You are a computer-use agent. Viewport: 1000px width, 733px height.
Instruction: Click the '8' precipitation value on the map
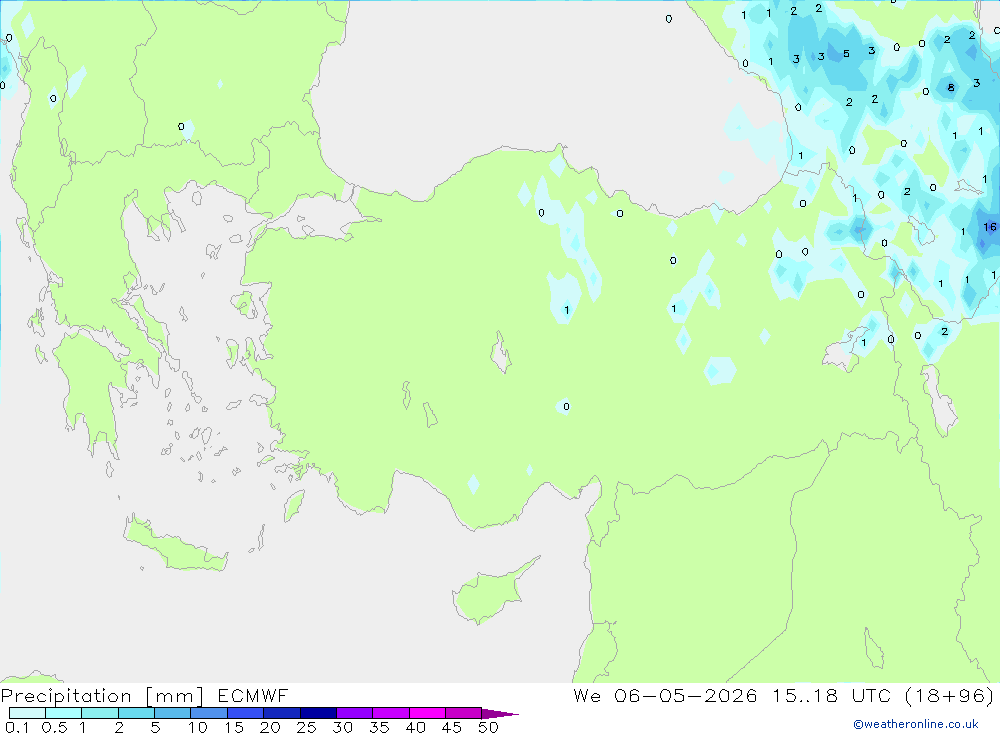(951, 87)
